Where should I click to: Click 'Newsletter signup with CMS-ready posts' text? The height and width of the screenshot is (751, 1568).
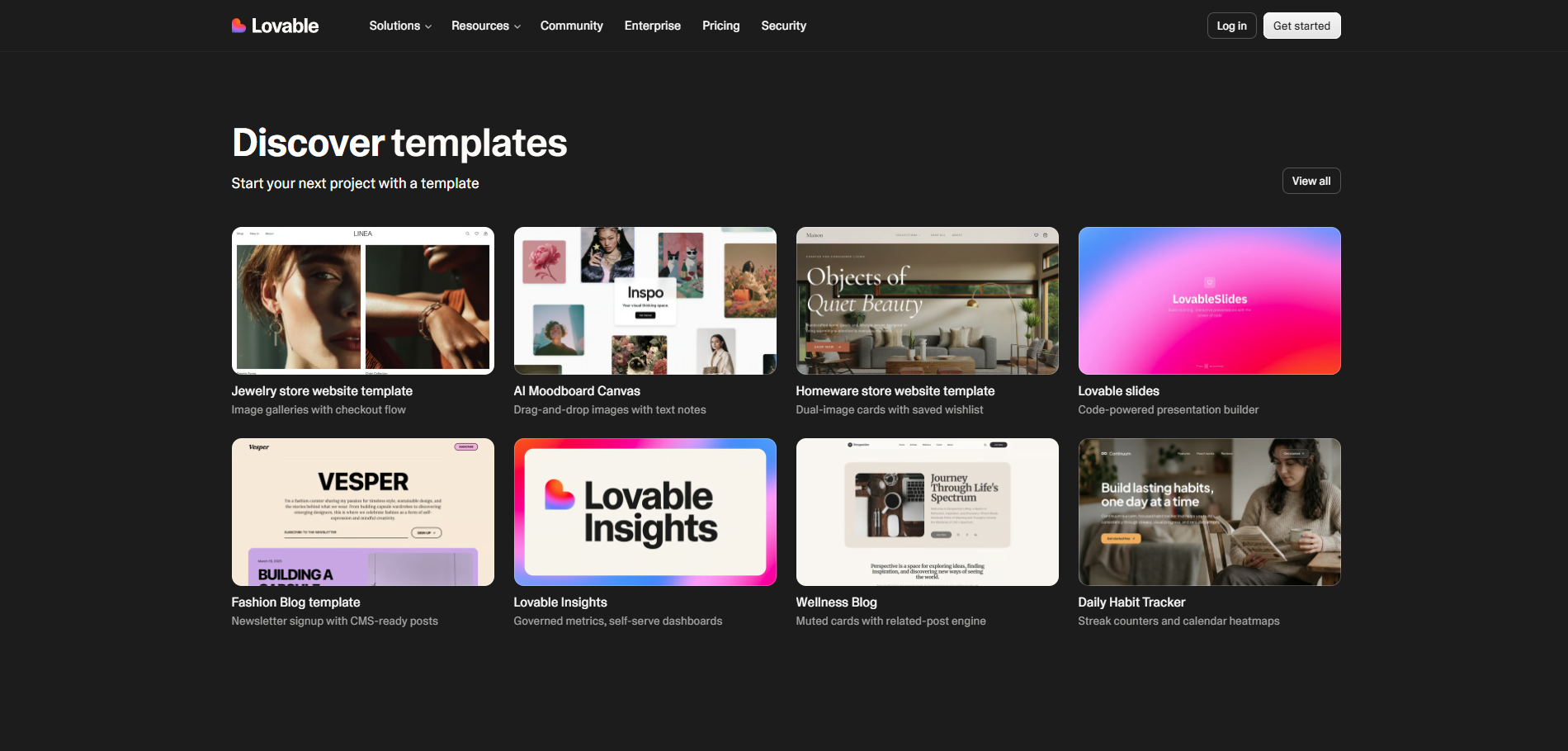(335, 621)
